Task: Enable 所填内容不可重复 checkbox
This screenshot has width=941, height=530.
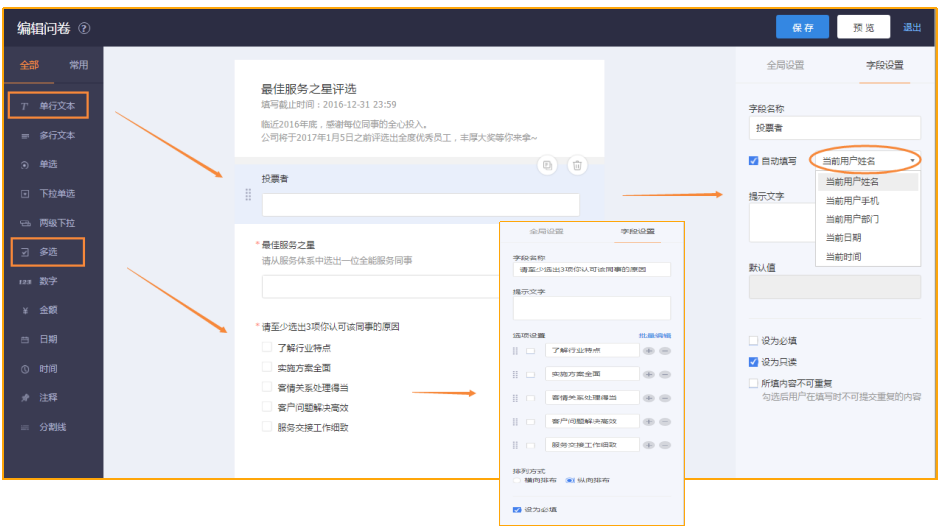Action: (754, 383)
